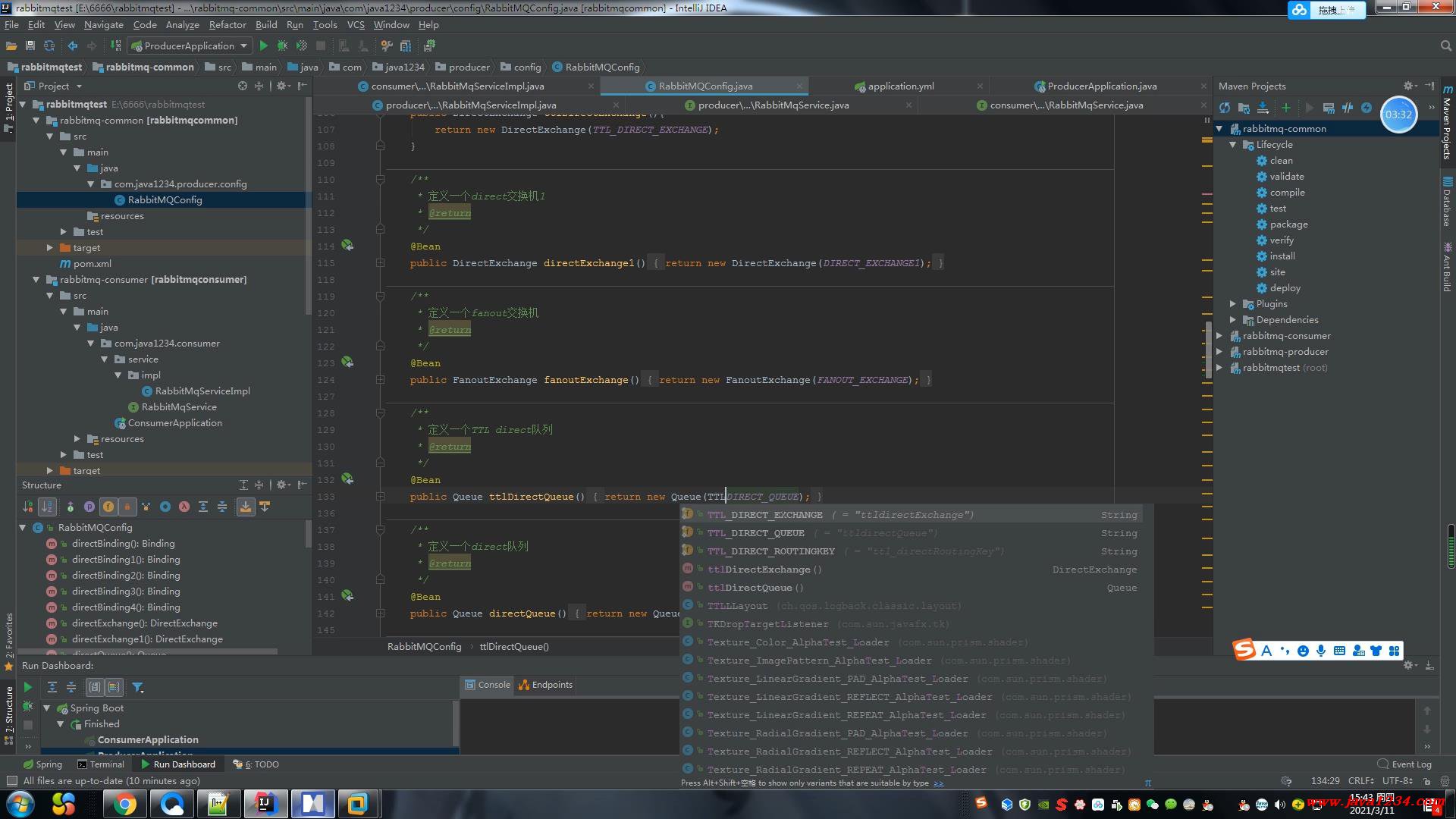Expand the Plugins node in Maven Projects

(1233, 303)
